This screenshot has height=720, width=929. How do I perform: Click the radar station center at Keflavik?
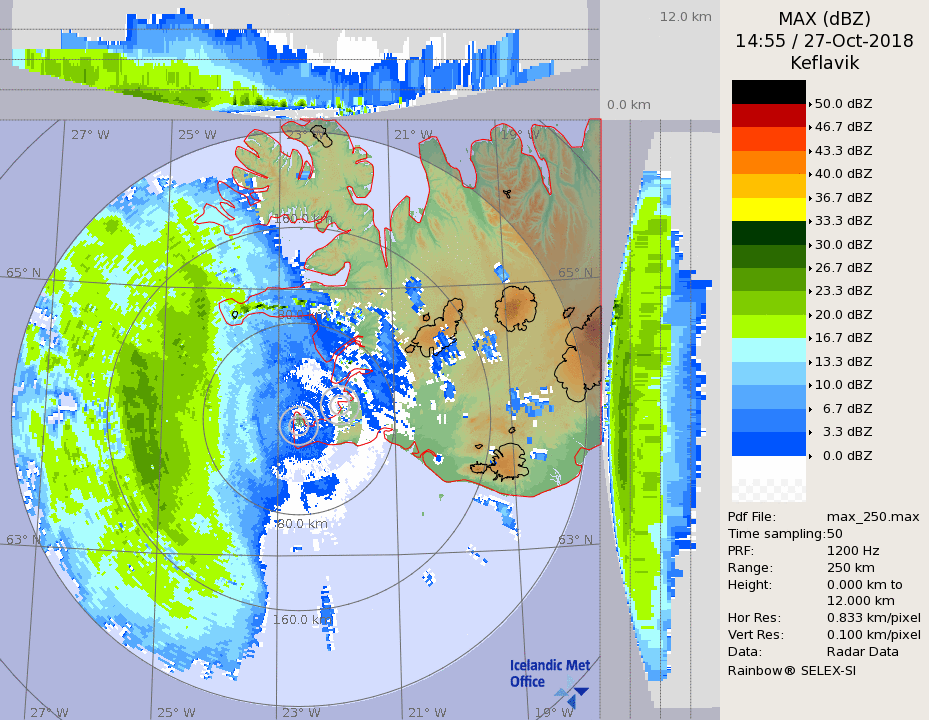298,421
